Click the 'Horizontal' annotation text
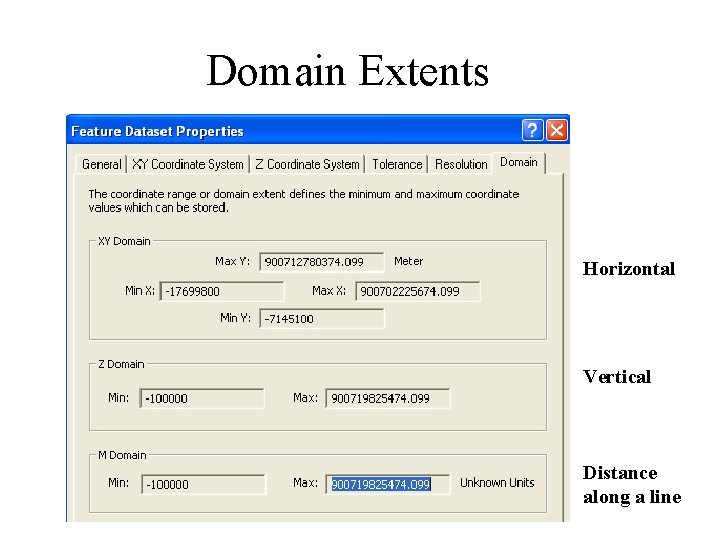This screenshot has width=720, height=540. click(x=629, y=269)
